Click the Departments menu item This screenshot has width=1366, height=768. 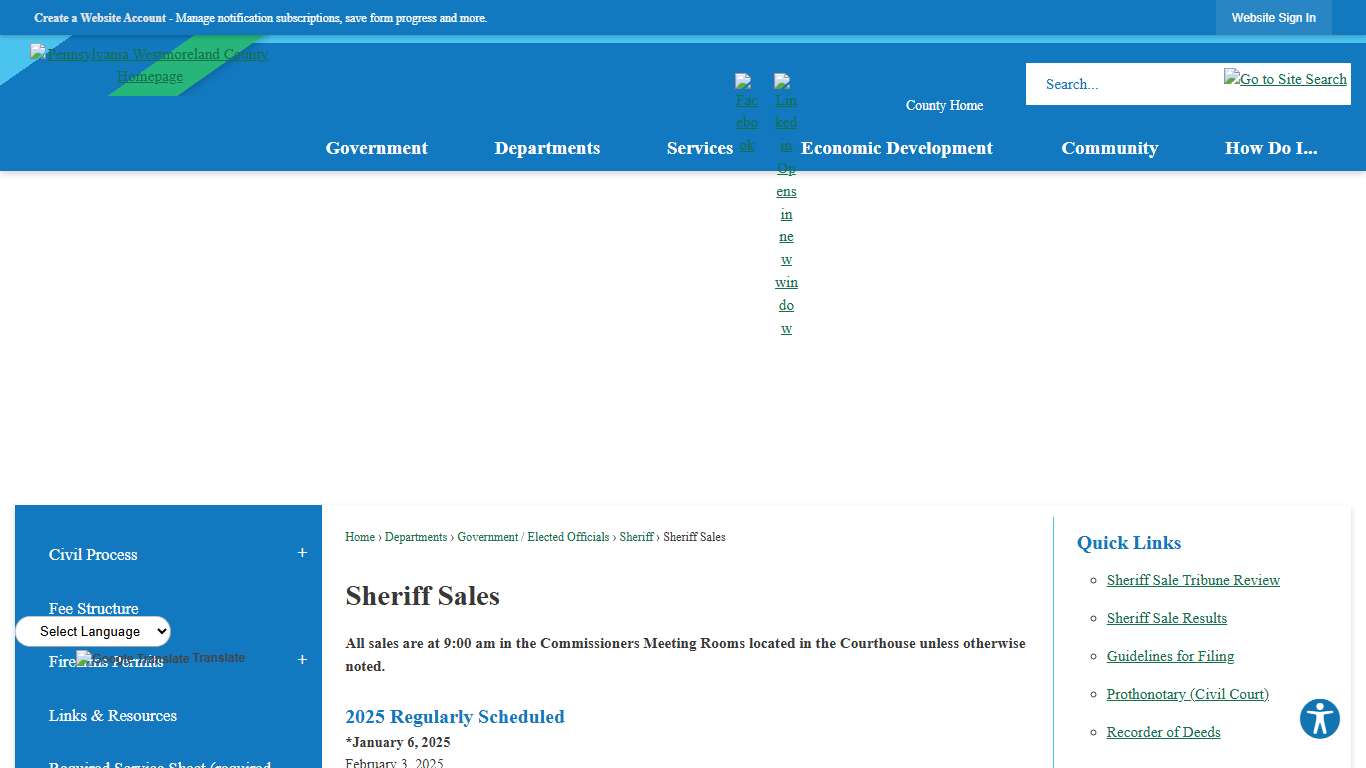[x=547, y=148]
